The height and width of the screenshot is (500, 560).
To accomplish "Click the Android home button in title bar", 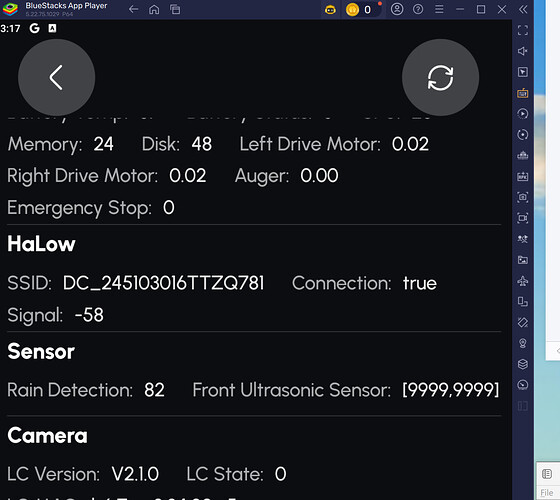I will [154, 10].
